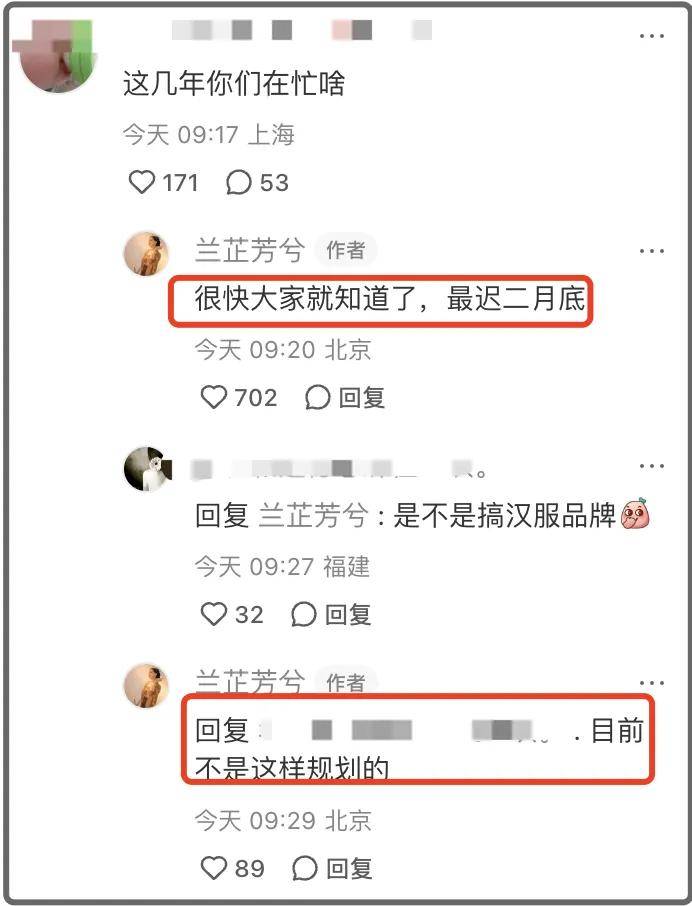692x906 pixels.
Task: Like the top comment with 171 likes
Action: (x=142, y=182)
